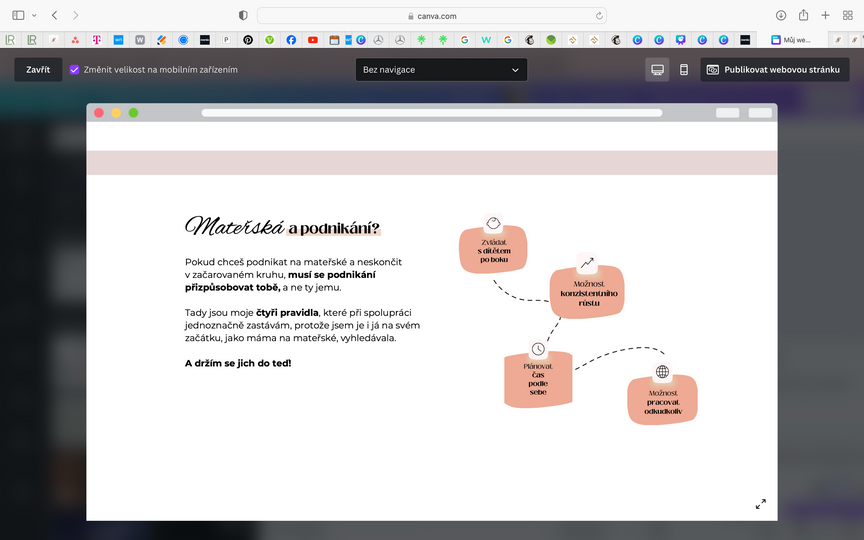The image size is (864, 540).
Task: Click the Plánovat čas podle sebe box
Action: (538, 379)
